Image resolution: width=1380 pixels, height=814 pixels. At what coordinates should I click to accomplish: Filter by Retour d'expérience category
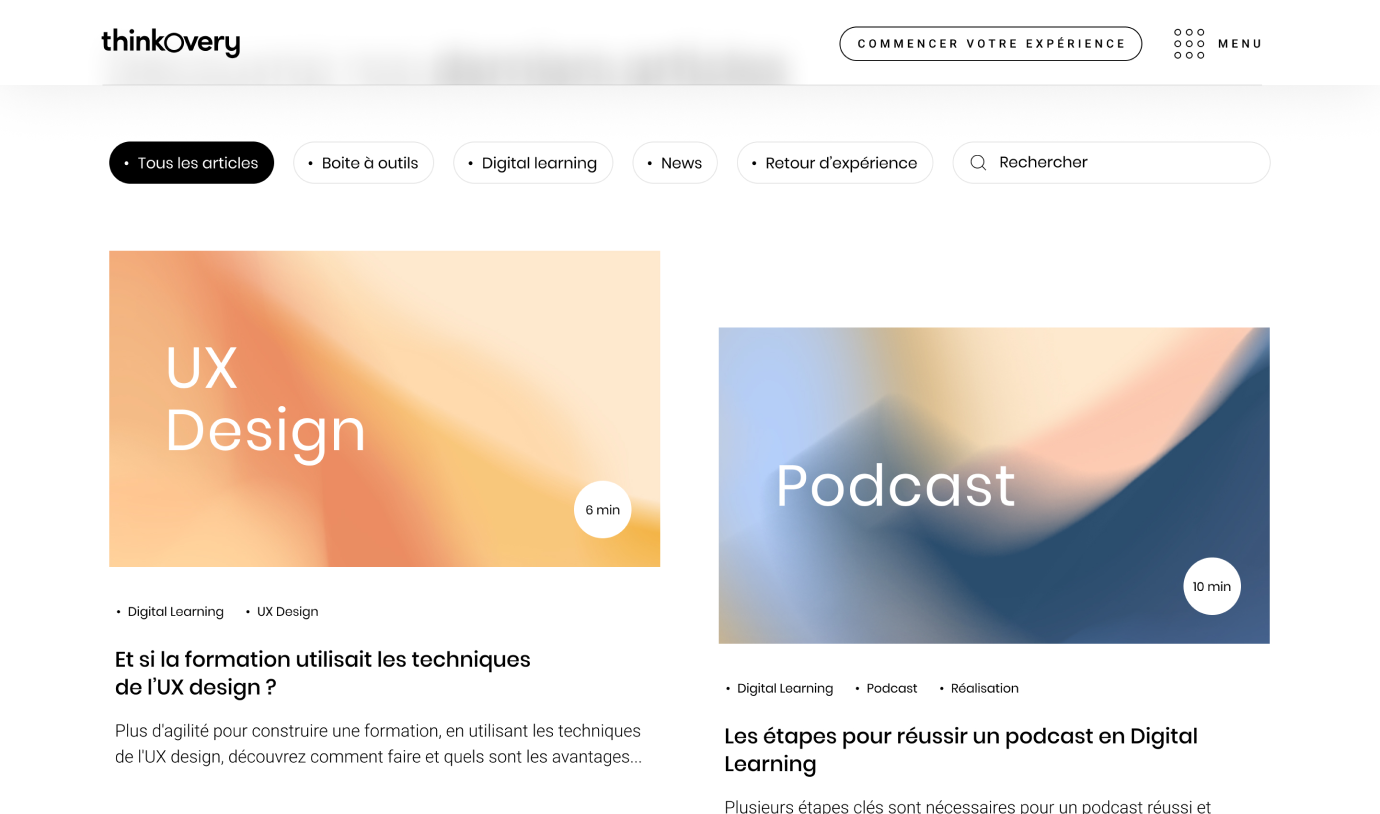coord(835,163)
